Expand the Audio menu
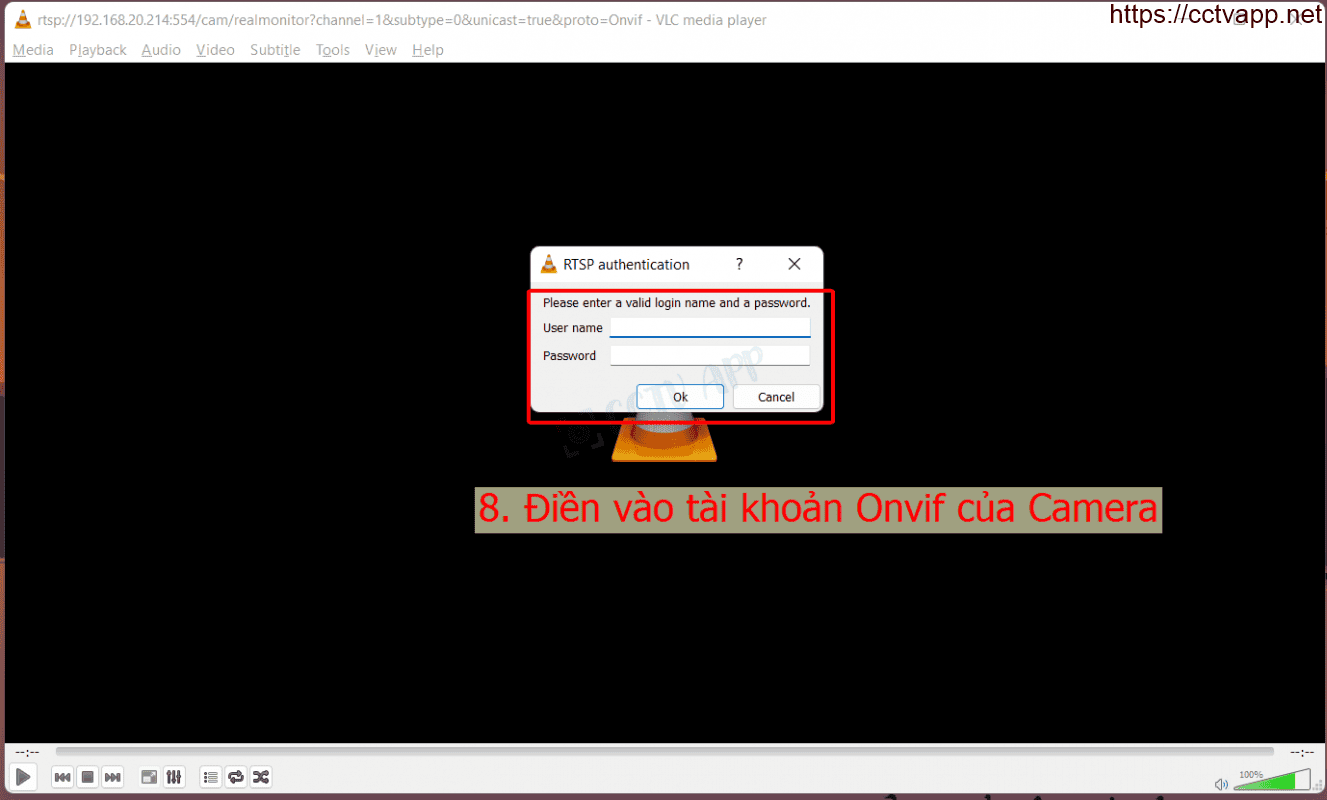 click(161, 50)
